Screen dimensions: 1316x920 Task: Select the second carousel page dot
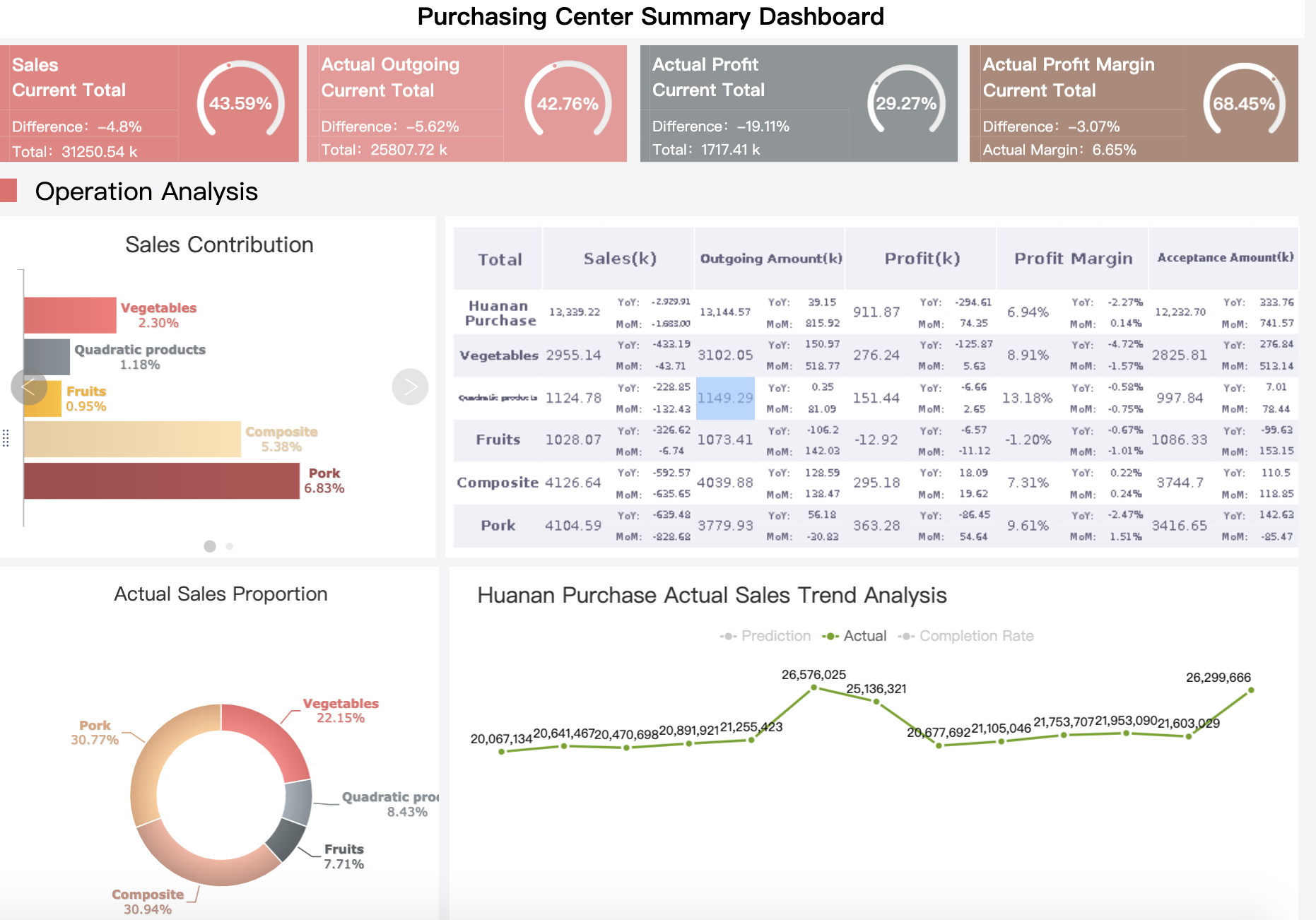click(230, 546)
